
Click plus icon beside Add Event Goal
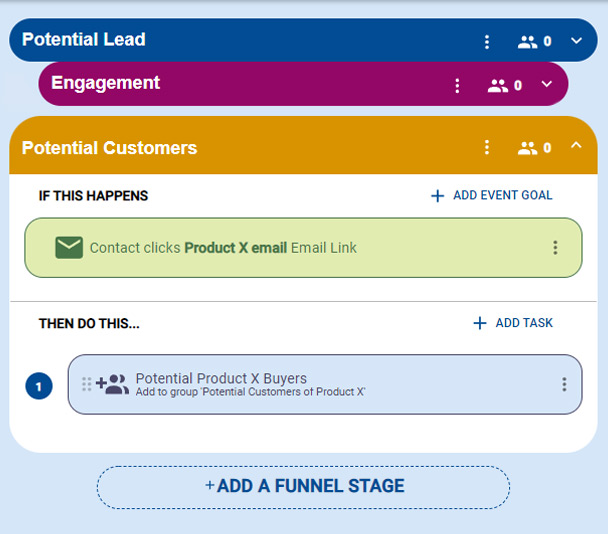click(437, 196)
